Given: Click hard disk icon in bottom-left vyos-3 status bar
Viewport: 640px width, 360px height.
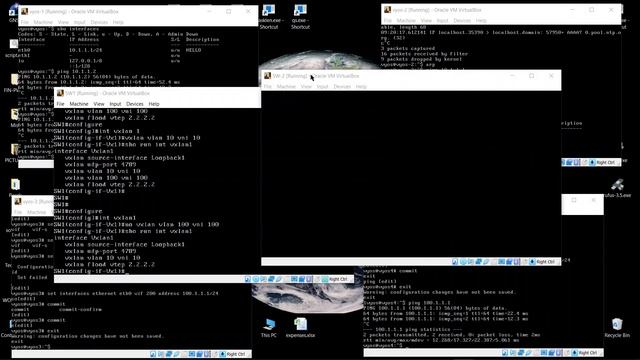Looking at the screenshot, I should tap(153, 354).
